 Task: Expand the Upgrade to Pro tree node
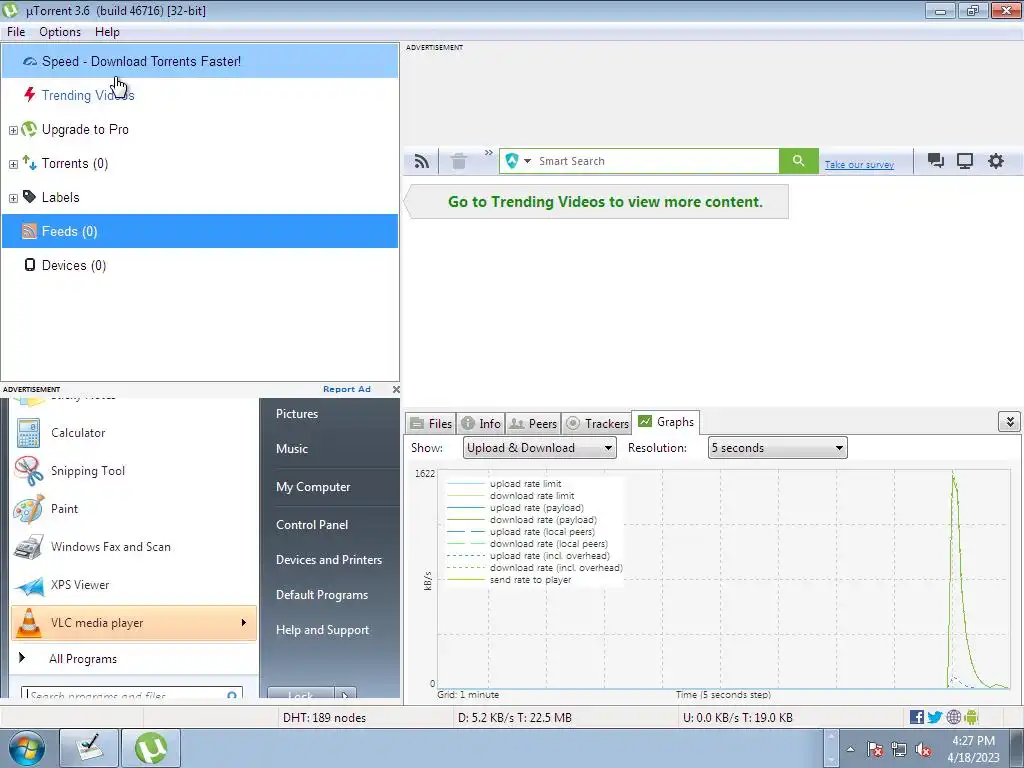point(13,130)
